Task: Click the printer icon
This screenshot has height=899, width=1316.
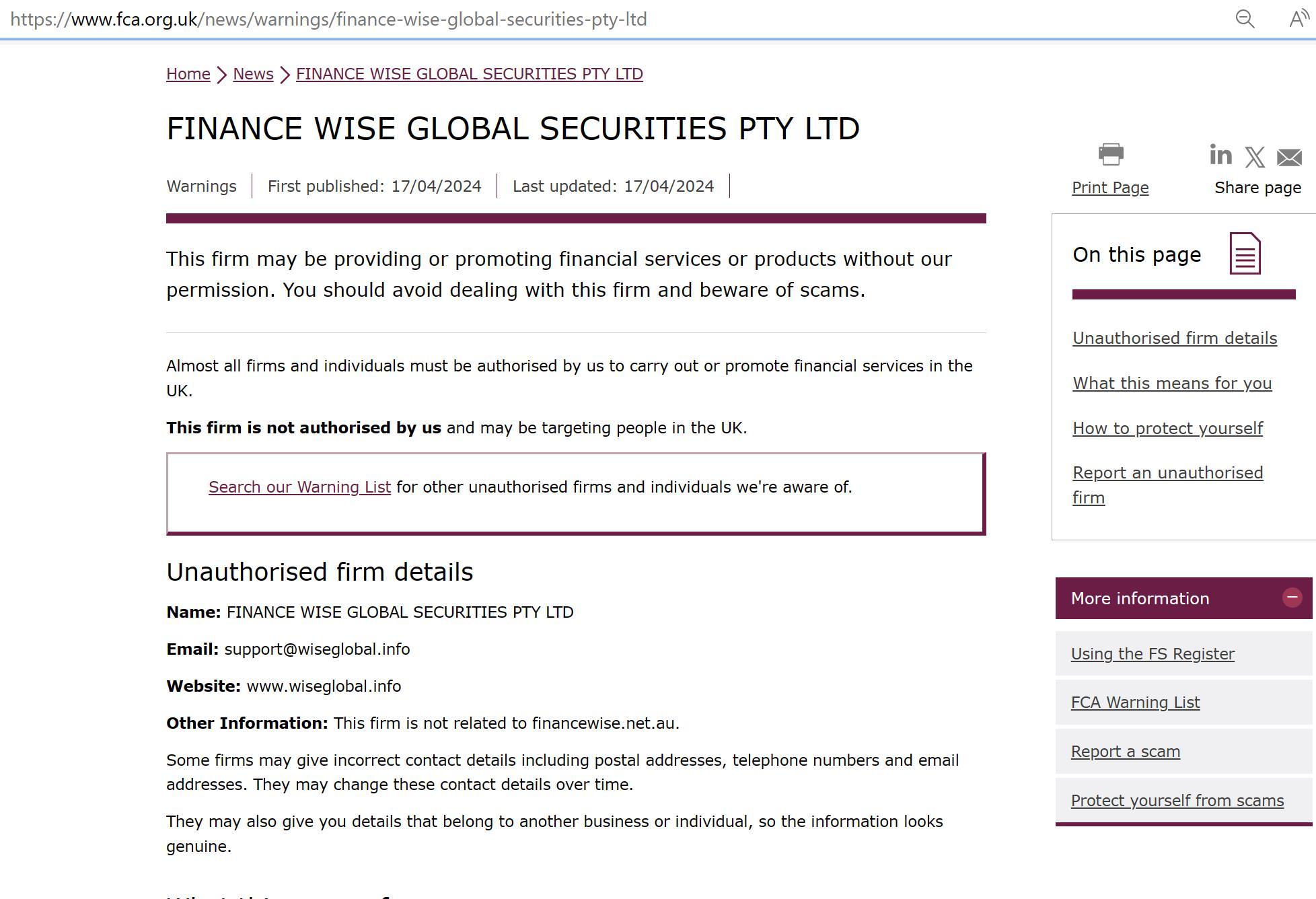Action: 1111,154
